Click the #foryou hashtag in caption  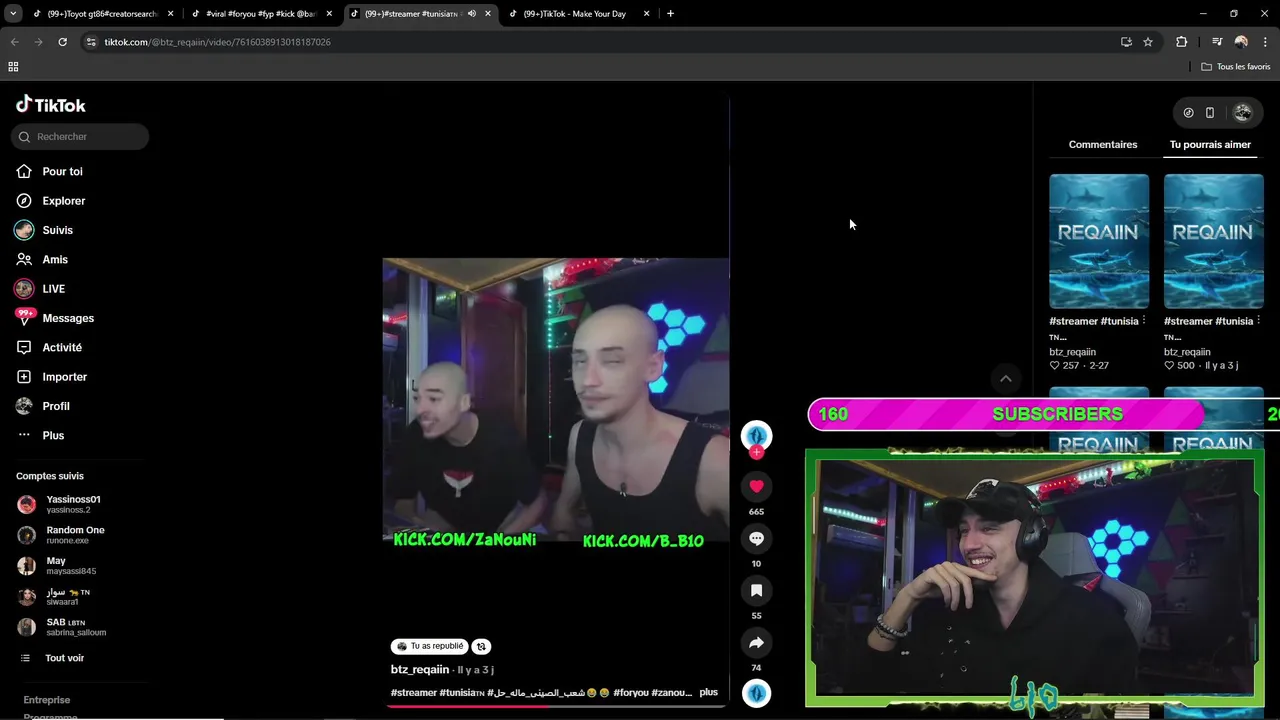(630, 692)
